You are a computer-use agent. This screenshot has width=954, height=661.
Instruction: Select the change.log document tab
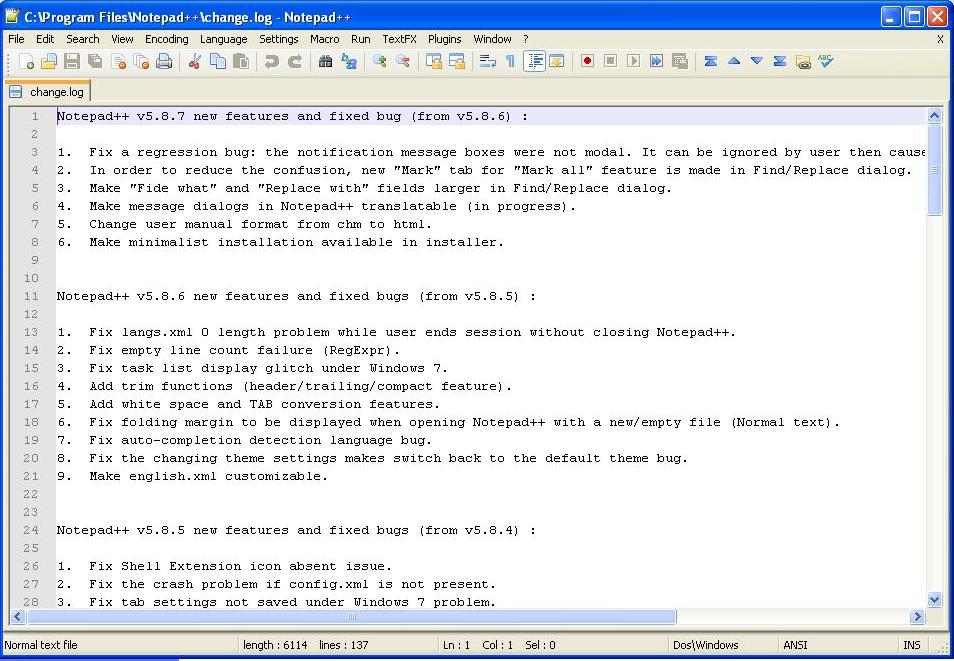point(53,90)
